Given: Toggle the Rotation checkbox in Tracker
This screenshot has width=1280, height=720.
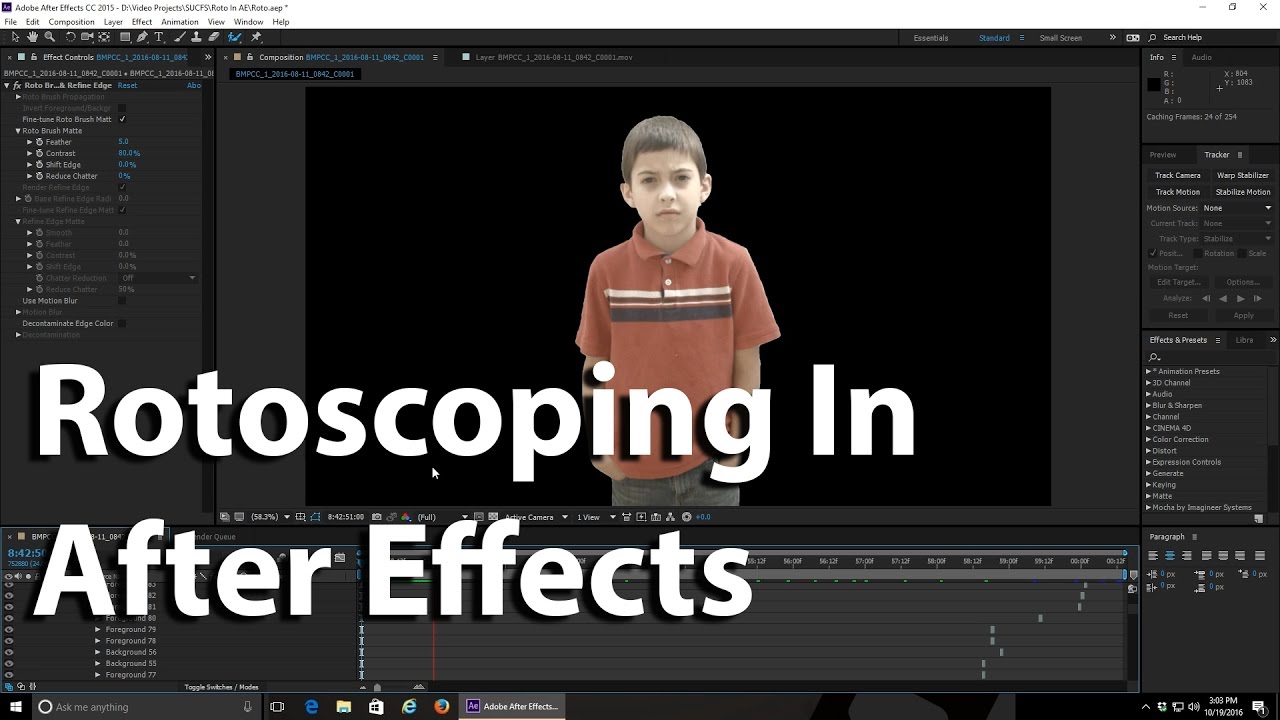Looking at the screenshot, I should point(1198,253).
